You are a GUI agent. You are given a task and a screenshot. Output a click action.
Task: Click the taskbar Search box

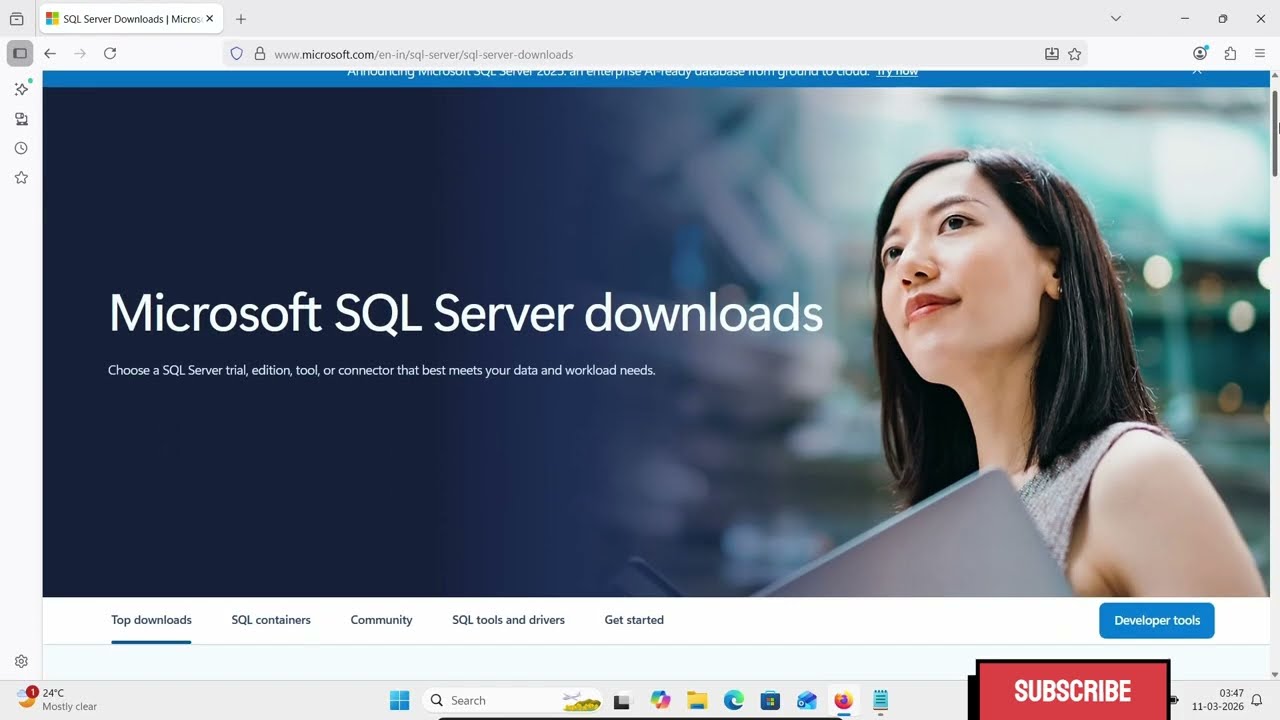[x=514, y=700]
